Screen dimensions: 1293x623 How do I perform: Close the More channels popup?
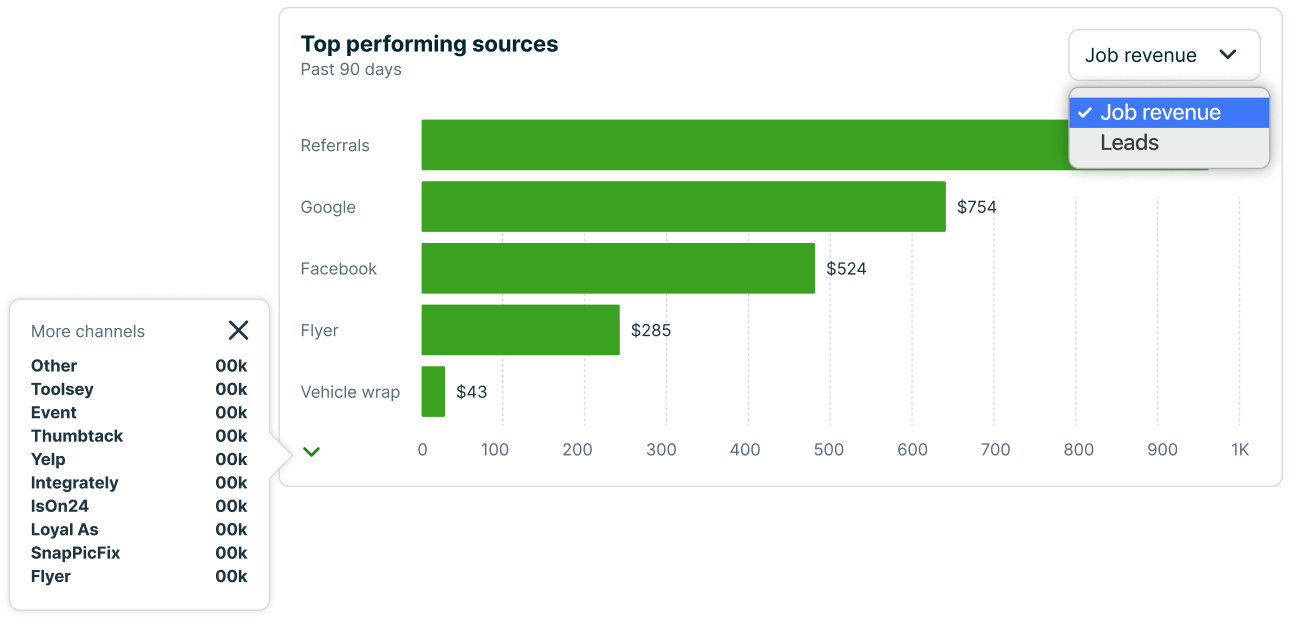[238, 330]
